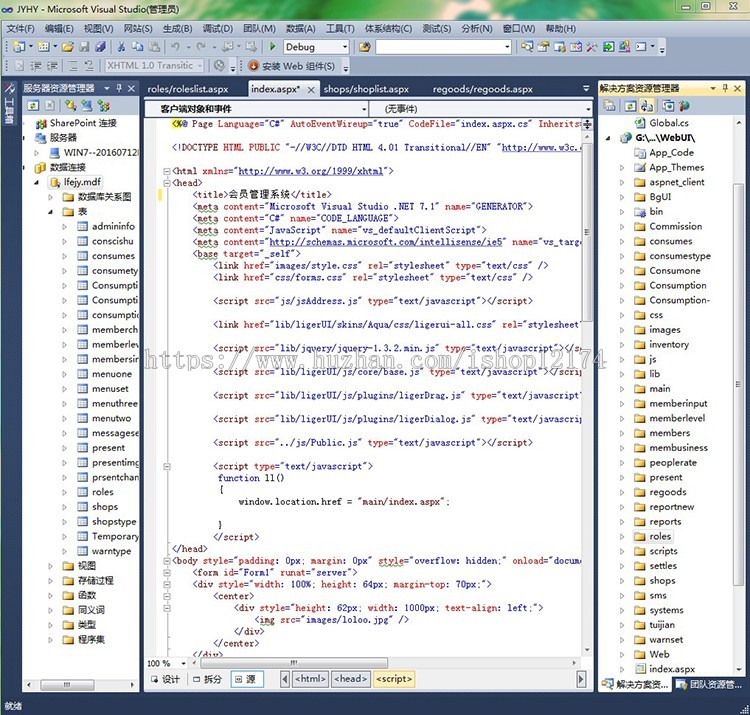Click the Install Web Components download icon
The height and width of the screenshot is (715, 750).
254,66
